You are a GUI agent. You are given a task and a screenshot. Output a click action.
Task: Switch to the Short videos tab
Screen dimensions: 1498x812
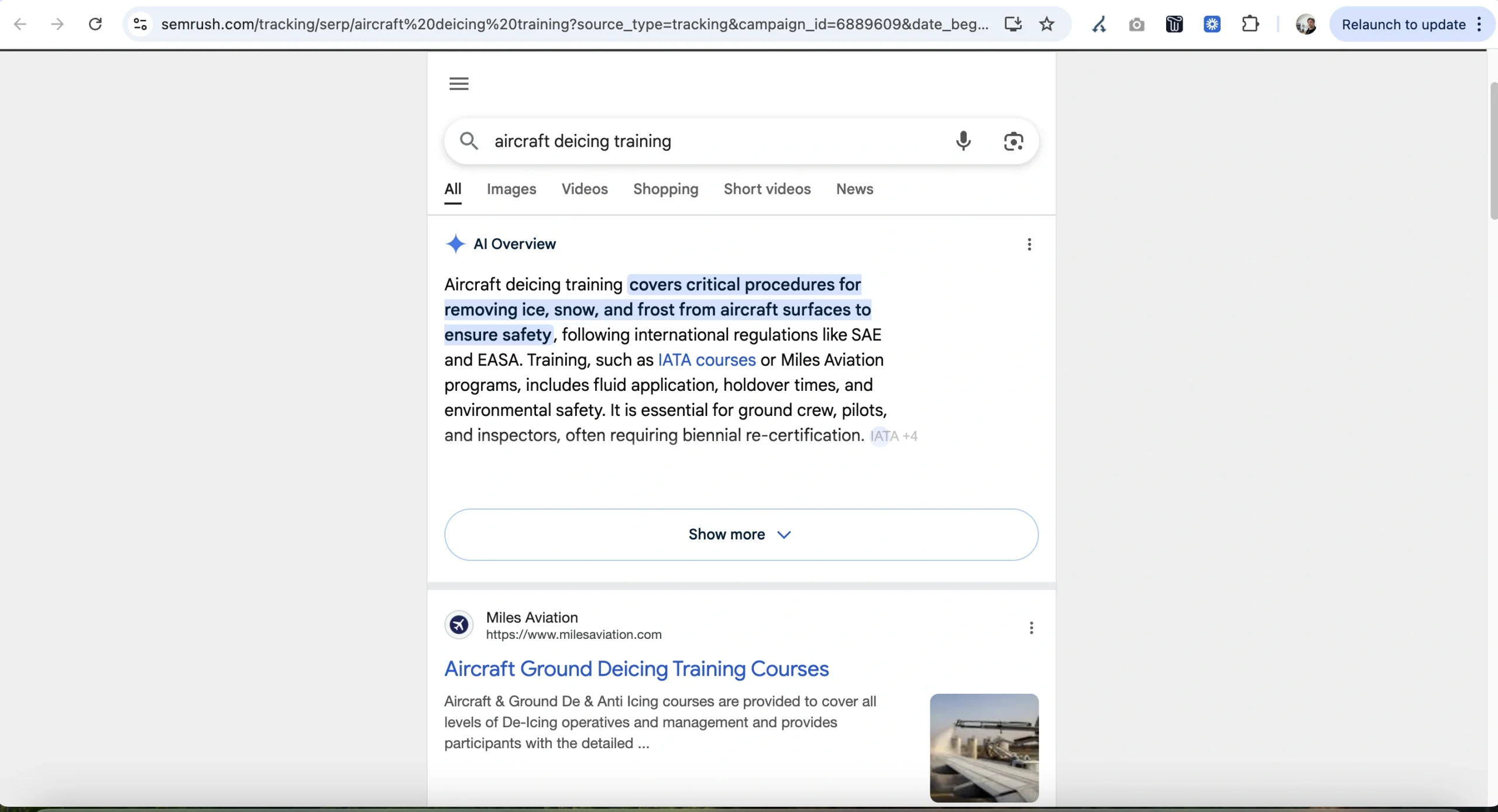coord(767,189)
